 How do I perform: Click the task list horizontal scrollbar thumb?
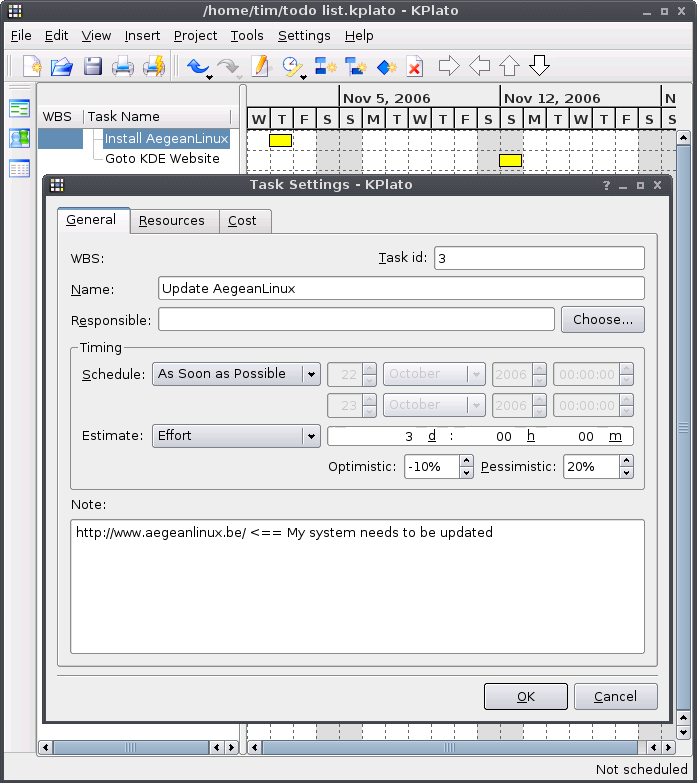tap(131, 748)
